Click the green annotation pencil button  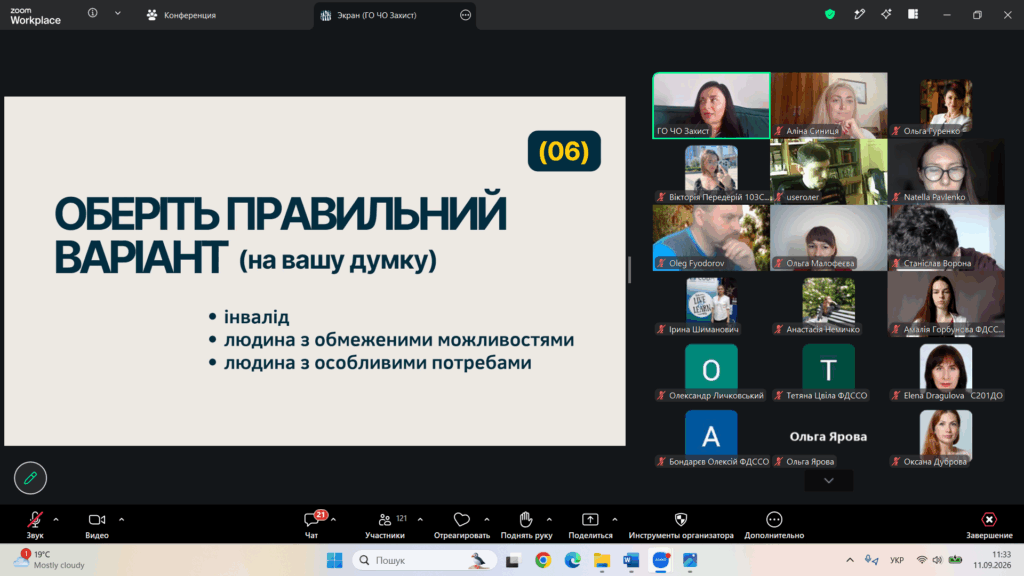(30, 478)
